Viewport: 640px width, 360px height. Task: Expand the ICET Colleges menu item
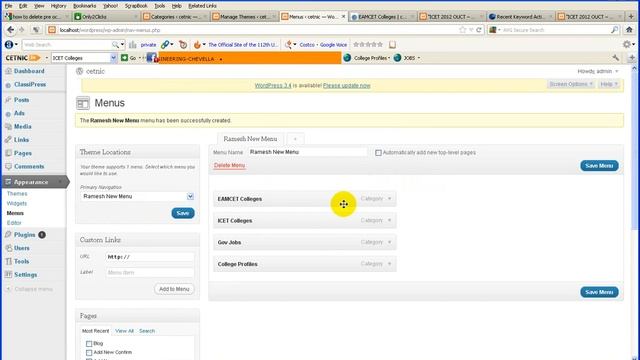pos(389,220)
